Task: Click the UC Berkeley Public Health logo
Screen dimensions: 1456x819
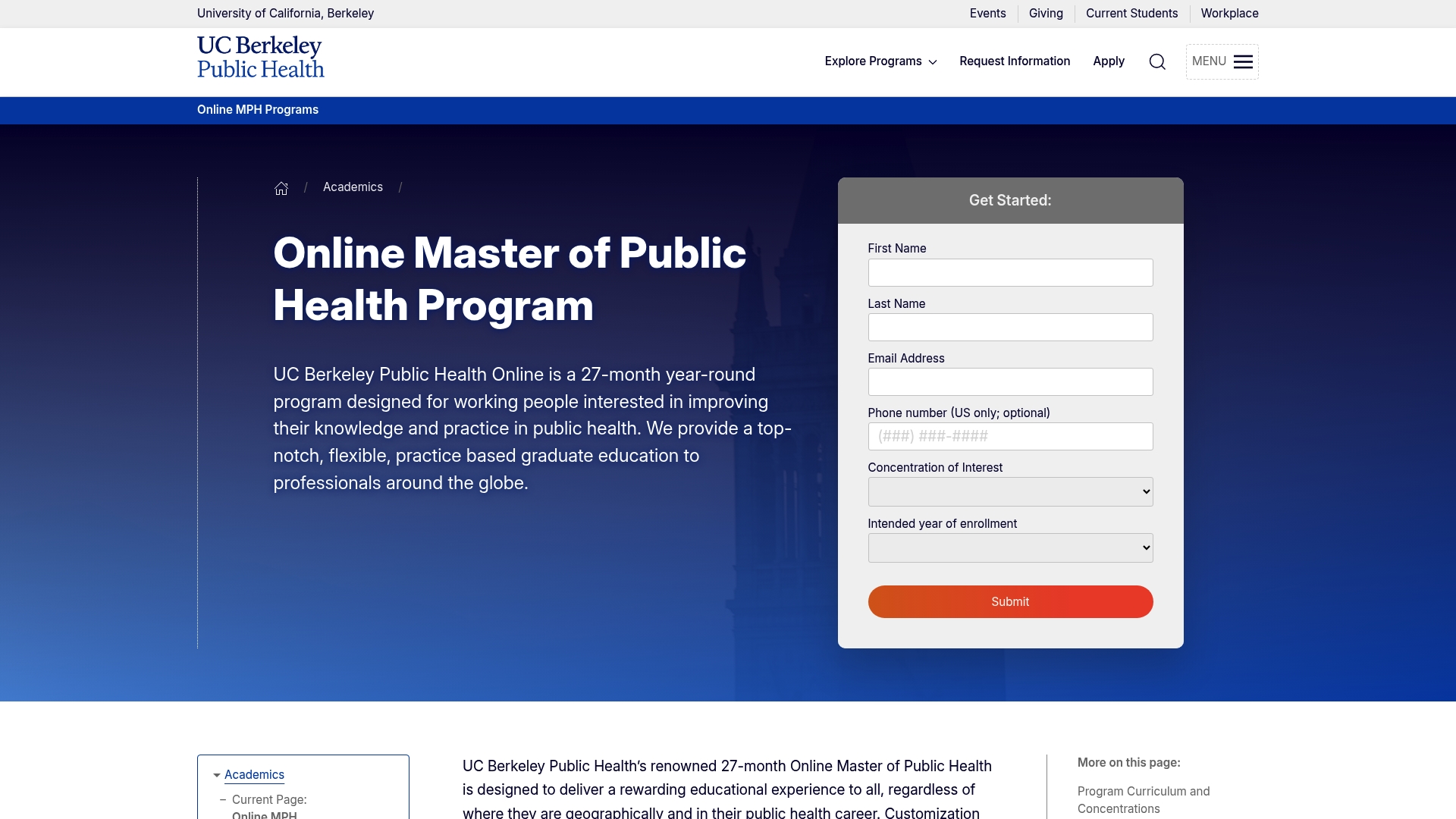Action: click(x=261, y=58)
